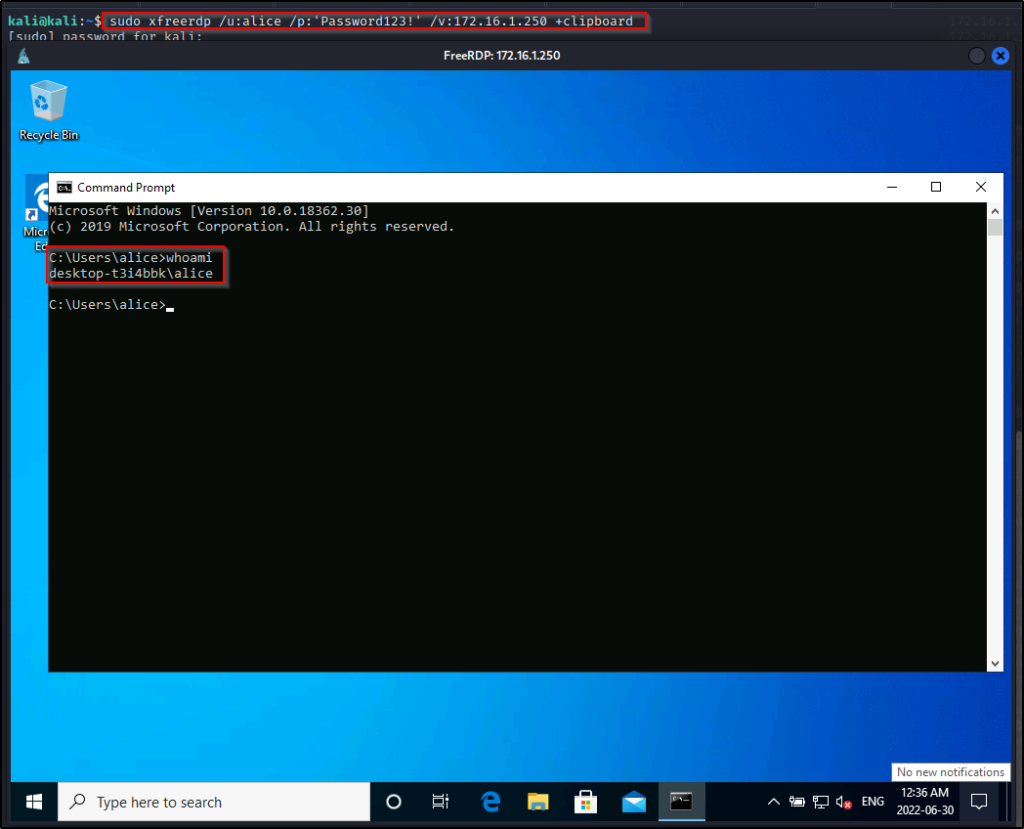Click the battery status tray icon
The width and height of the screenshot is (1024, 829).
pos(797,802)
